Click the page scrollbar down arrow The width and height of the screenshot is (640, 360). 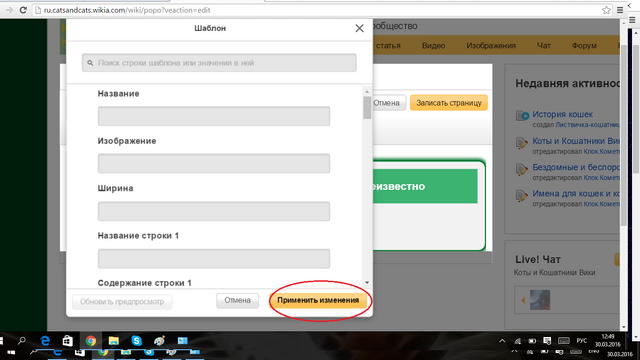(x=623, y=327)
